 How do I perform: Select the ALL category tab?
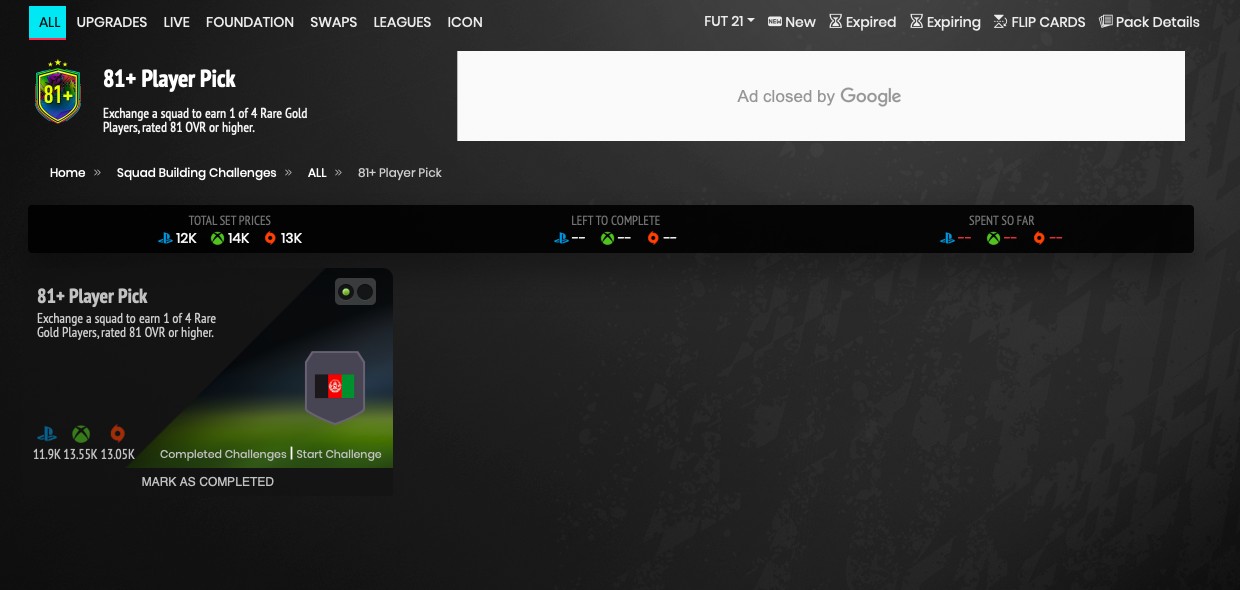[48, 22]
